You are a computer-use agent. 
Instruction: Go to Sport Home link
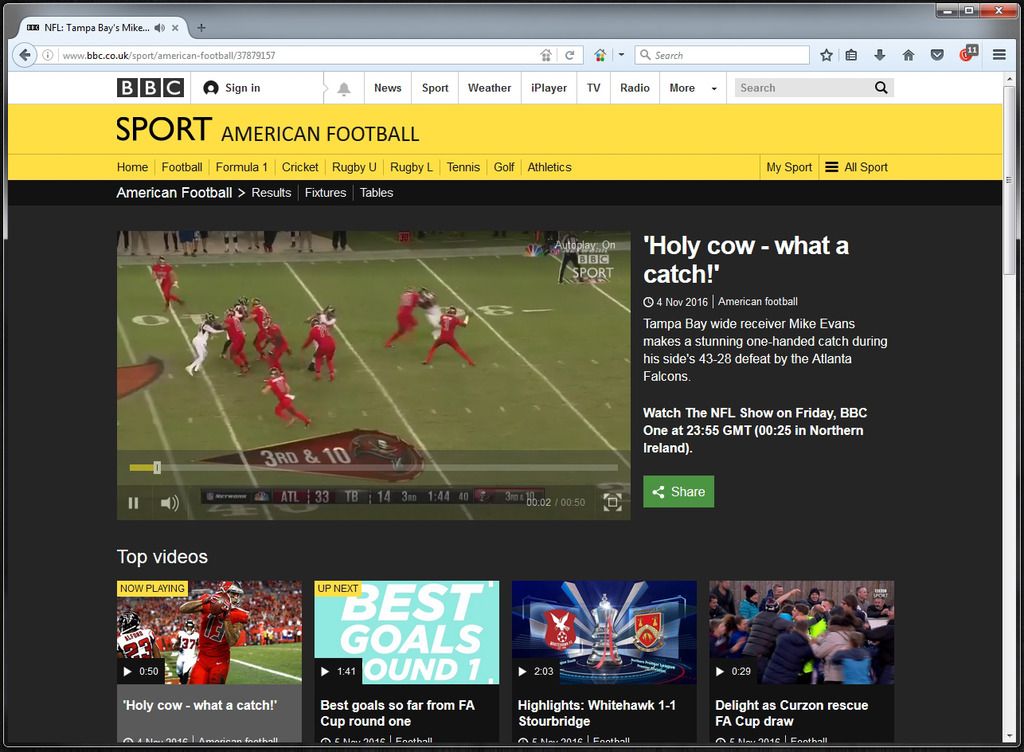pyautogui.click(x=133, y=167)
